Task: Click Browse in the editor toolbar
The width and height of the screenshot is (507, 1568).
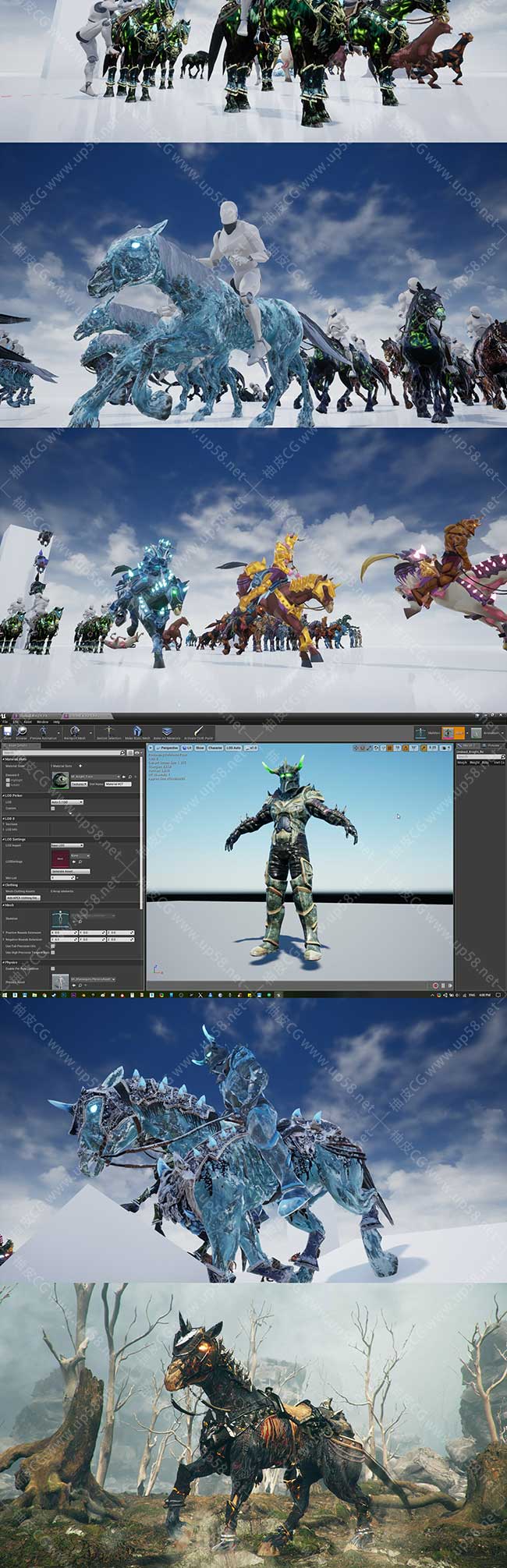Action: point(21,732)
